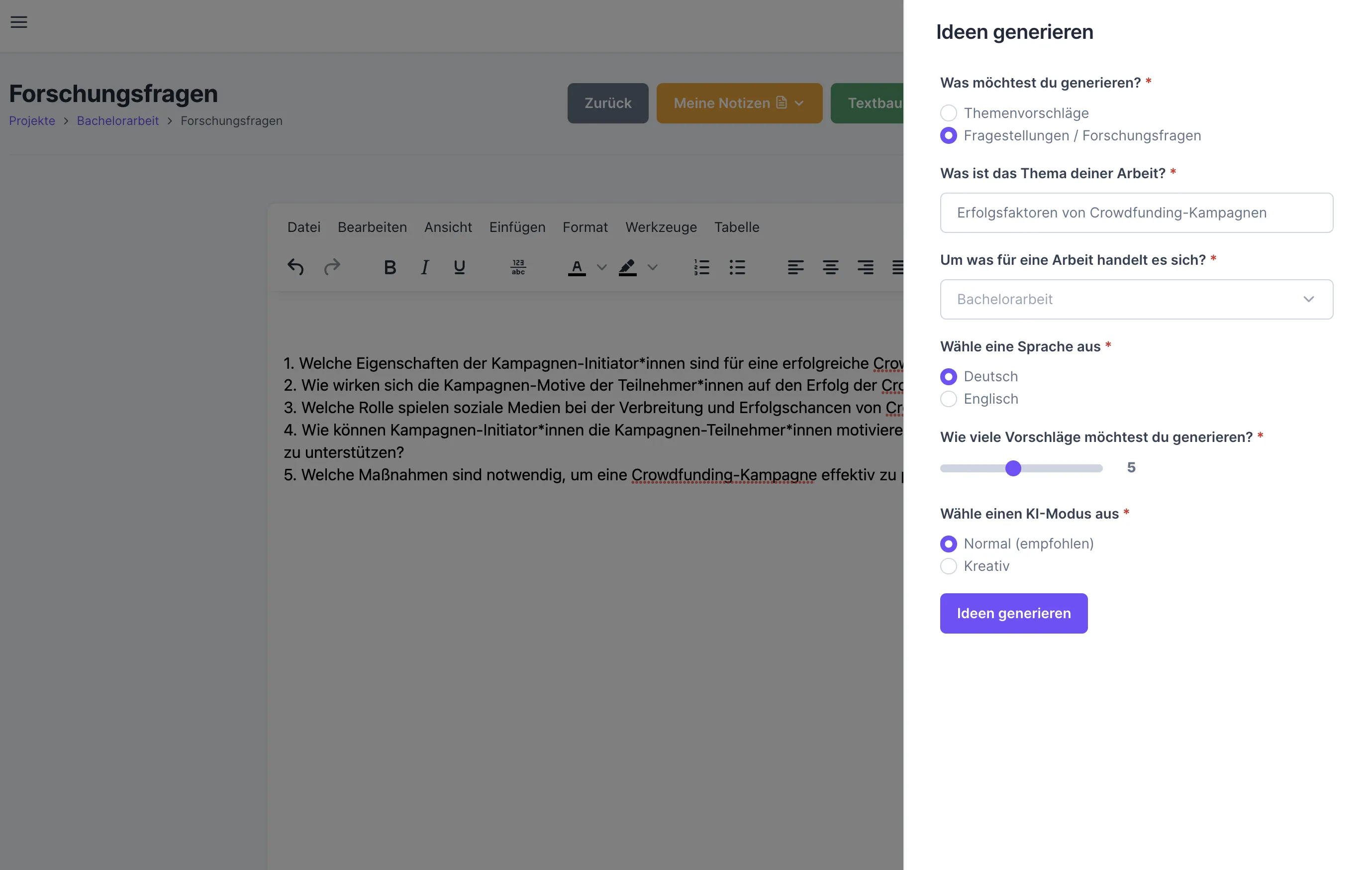Toggle bold formatting

(x=390, y=267)
